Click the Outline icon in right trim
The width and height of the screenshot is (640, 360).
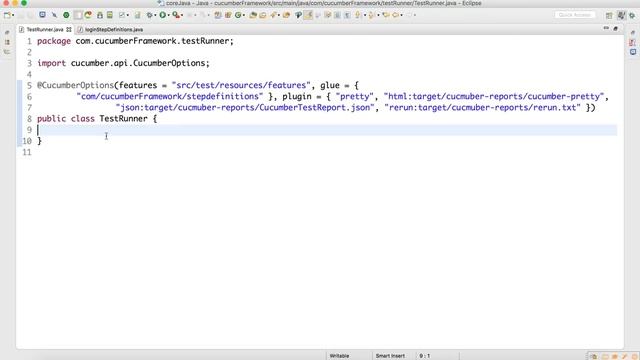[633, 52]
